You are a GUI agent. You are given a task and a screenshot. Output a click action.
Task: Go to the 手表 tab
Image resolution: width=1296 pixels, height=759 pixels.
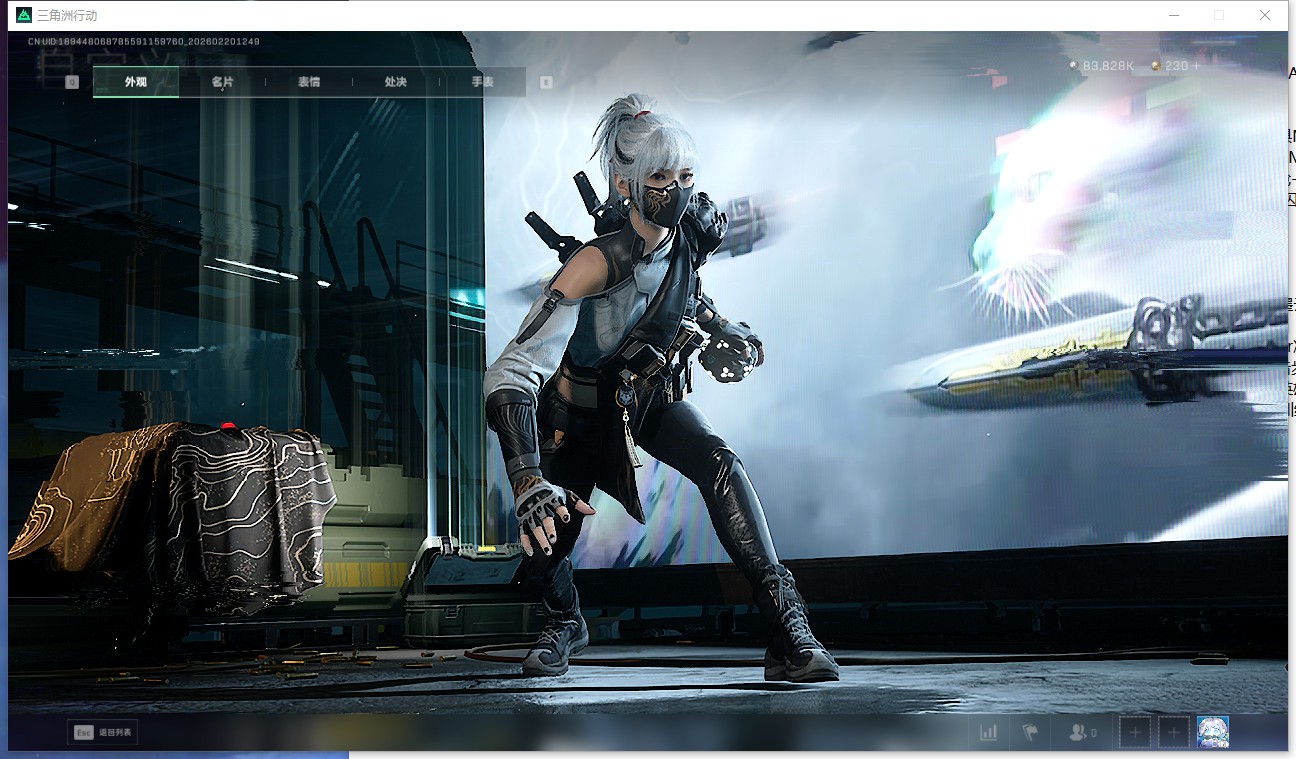click(482, 82)
